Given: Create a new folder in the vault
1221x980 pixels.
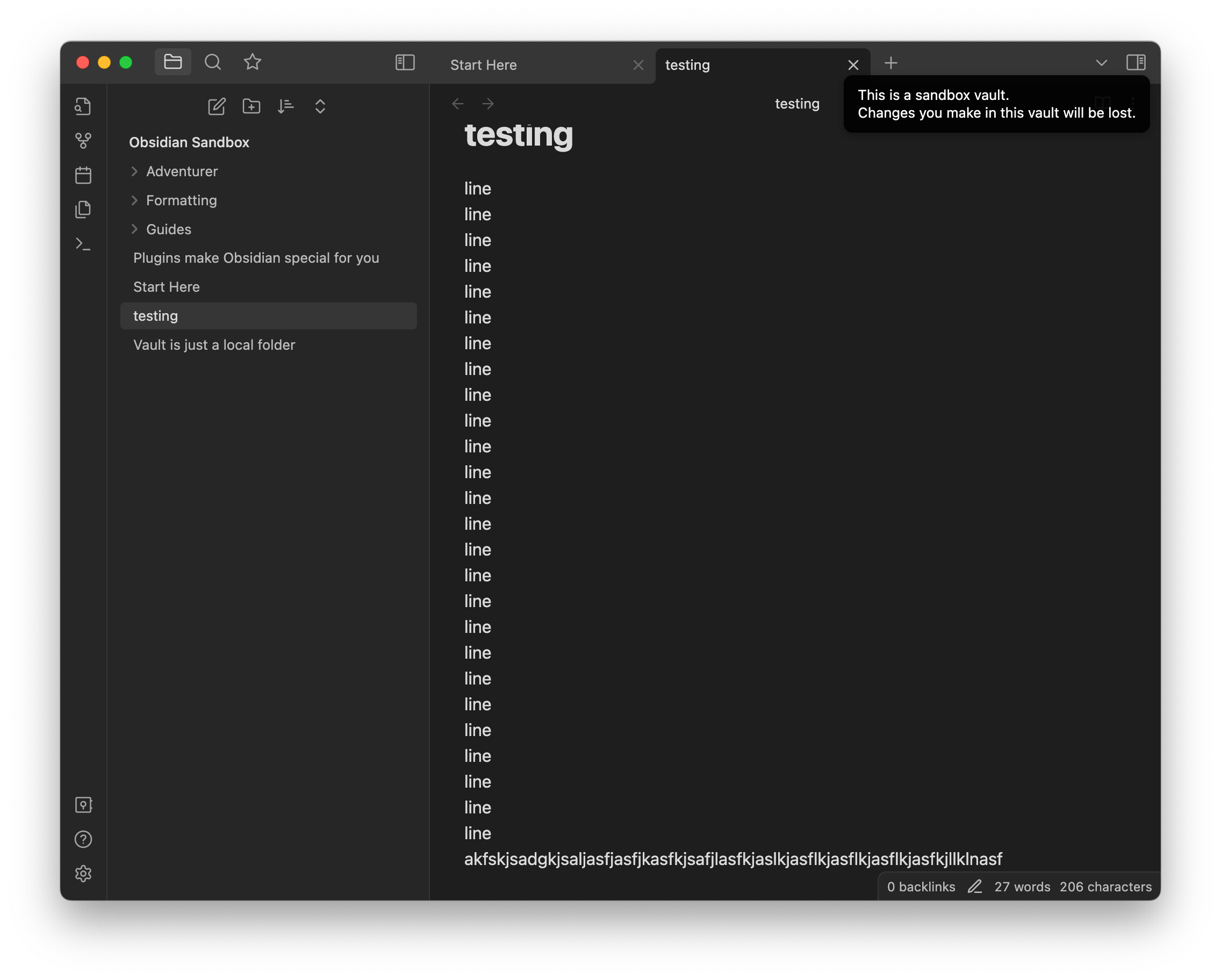Looking at the screenshot, I should [x=251, y=106].
